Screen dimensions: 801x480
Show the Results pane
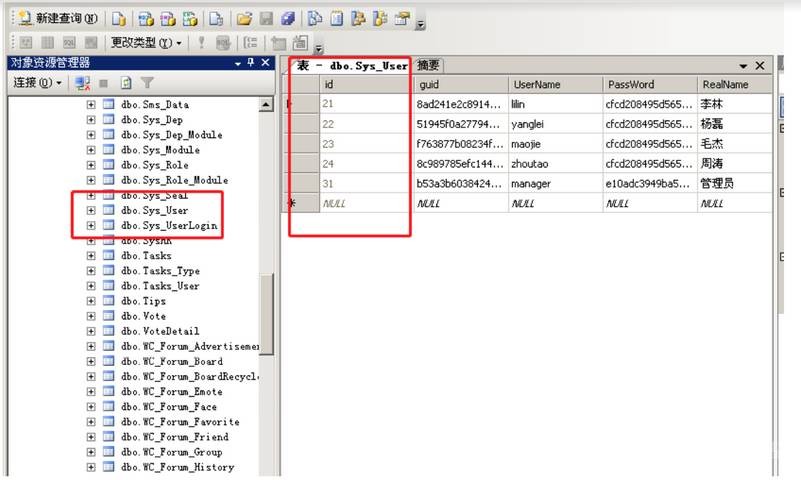click(x=91, y=43)
